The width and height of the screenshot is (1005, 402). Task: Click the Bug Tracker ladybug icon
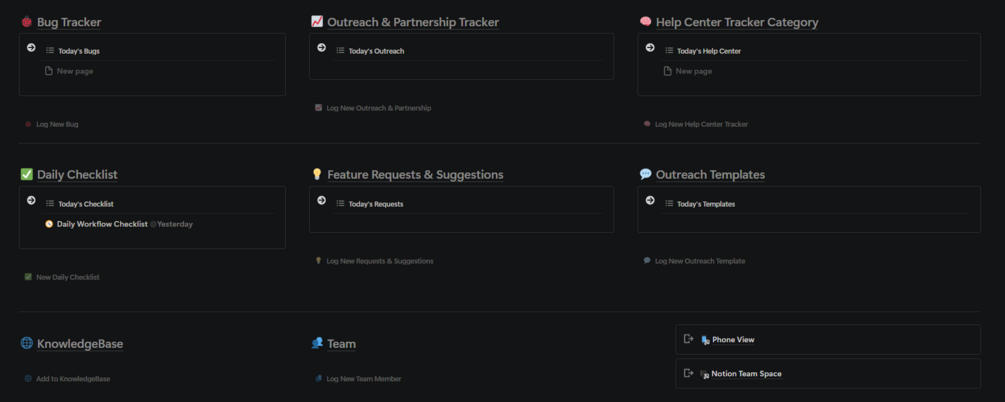point(27,22)
